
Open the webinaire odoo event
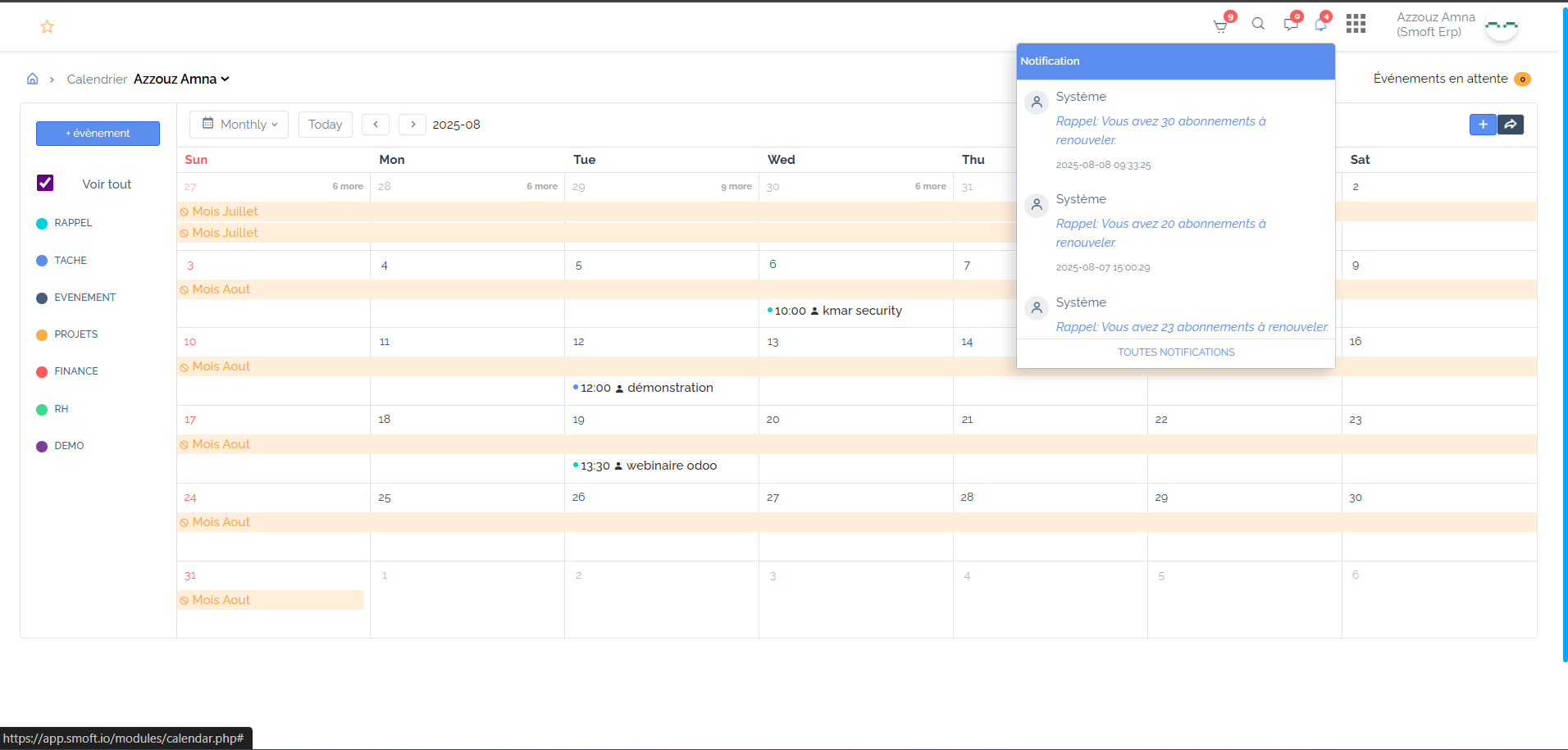click(x=645, y=466)
